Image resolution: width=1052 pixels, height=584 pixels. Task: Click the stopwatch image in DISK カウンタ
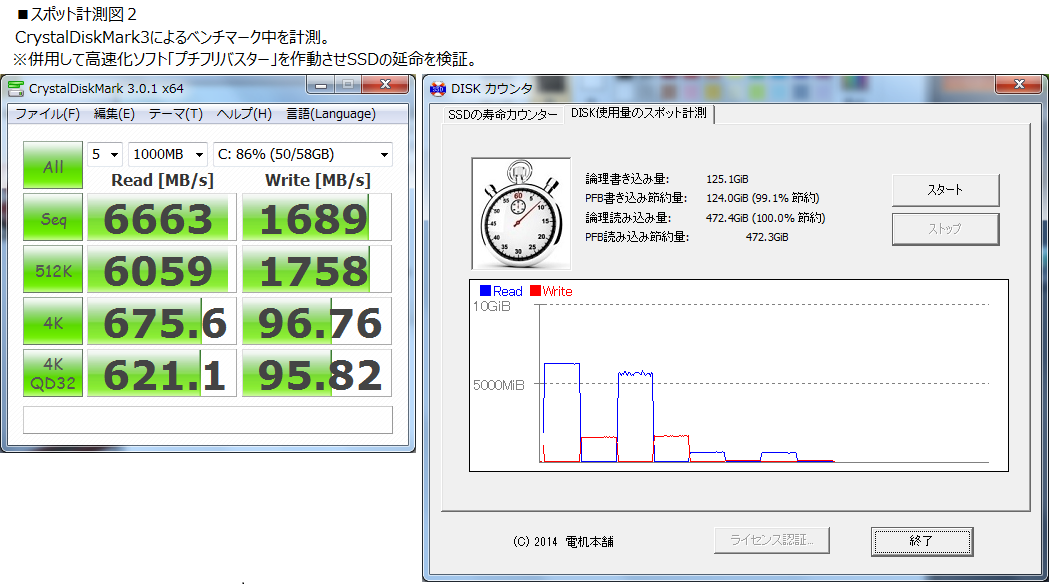(x=520, y=211)
